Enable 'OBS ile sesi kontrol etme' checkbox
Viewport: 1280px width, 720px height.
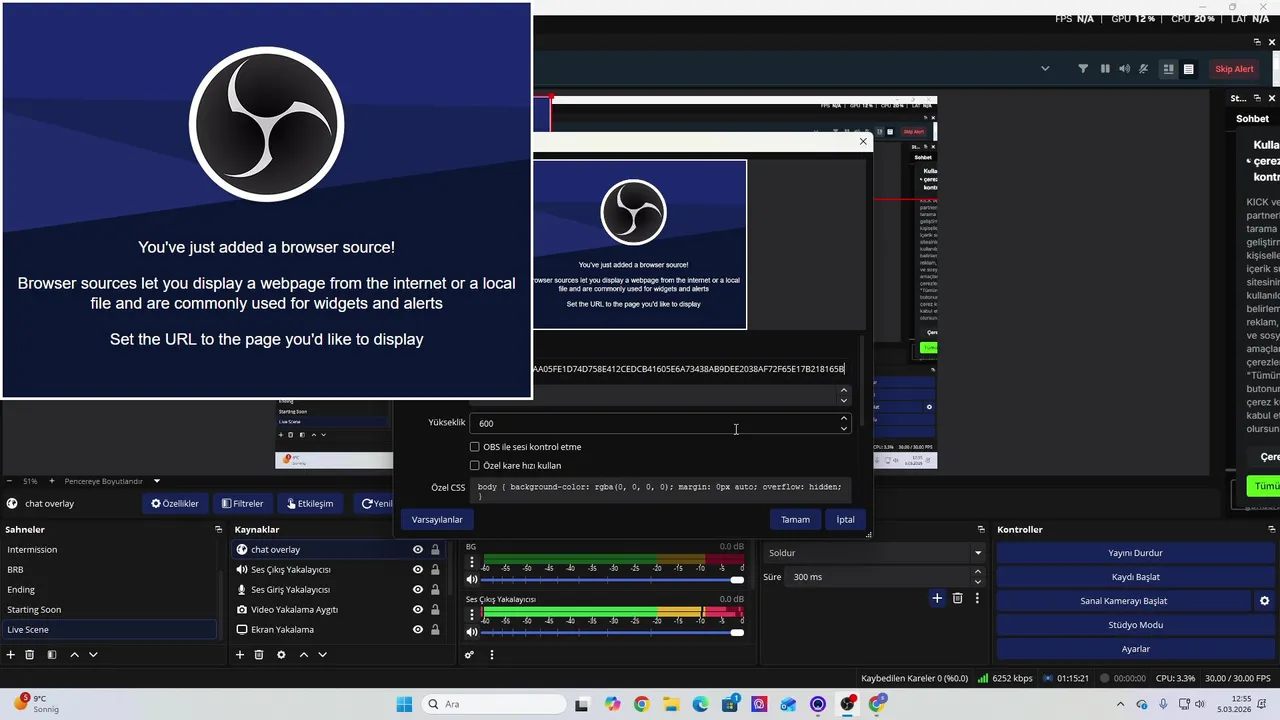tap(475, 447)
